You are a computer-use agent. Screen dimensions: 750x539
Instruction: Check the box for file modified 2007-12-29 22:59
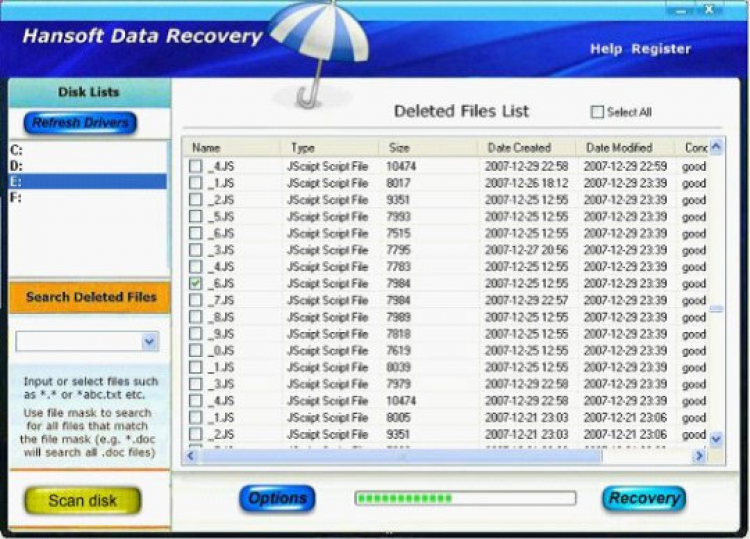pos(196,166)
